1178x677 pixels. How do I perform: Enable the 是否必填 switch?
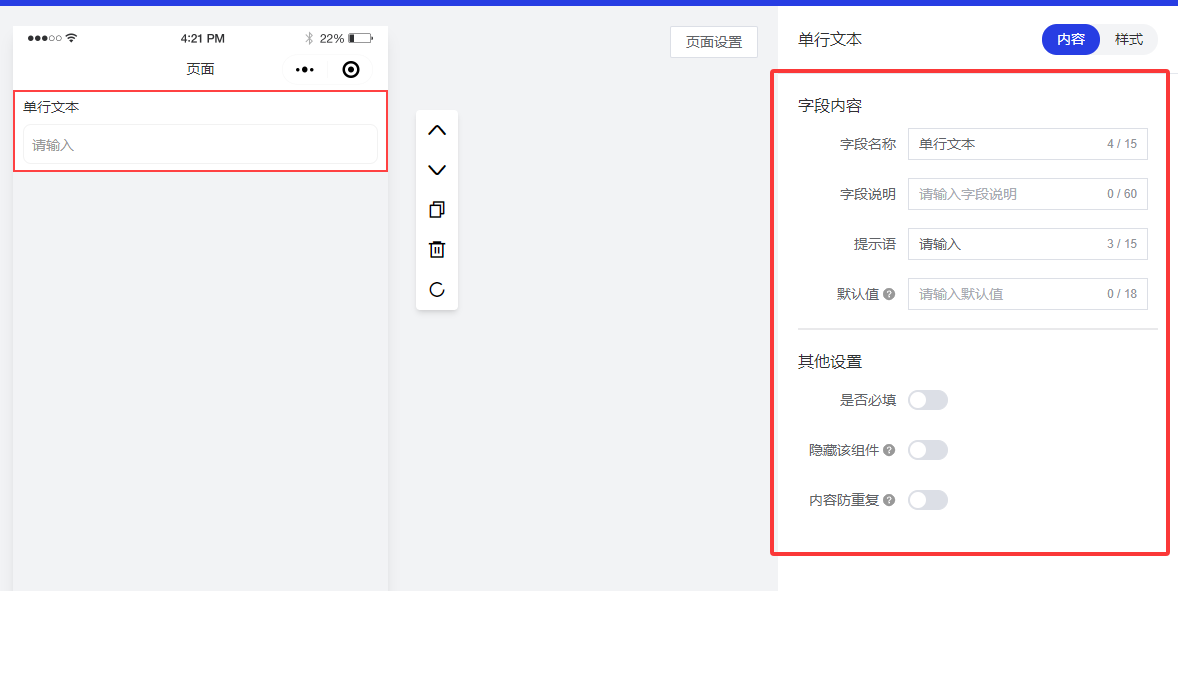pyautogui.click(x=927, y=400)
